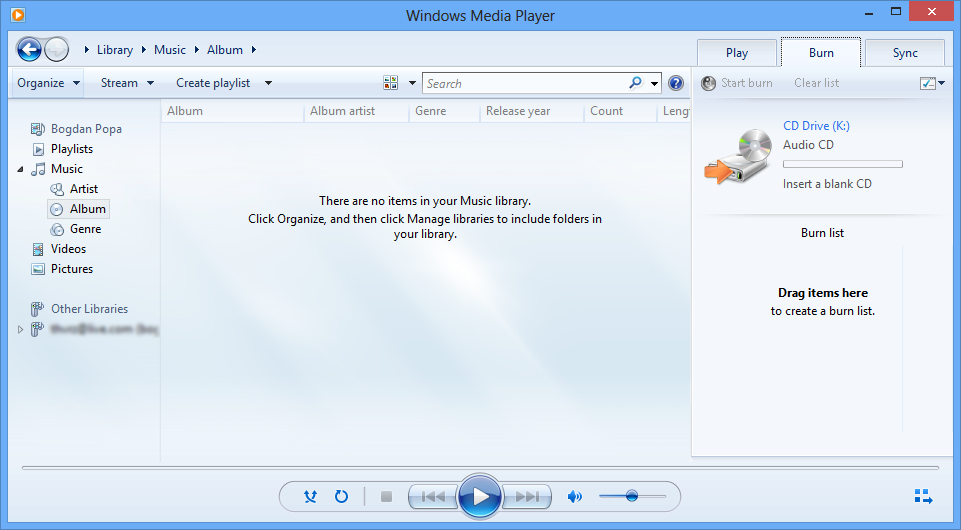961x530 pixels.
Task: Expand the breadcrumb arrow after Album
Action: tap(254, 50)
